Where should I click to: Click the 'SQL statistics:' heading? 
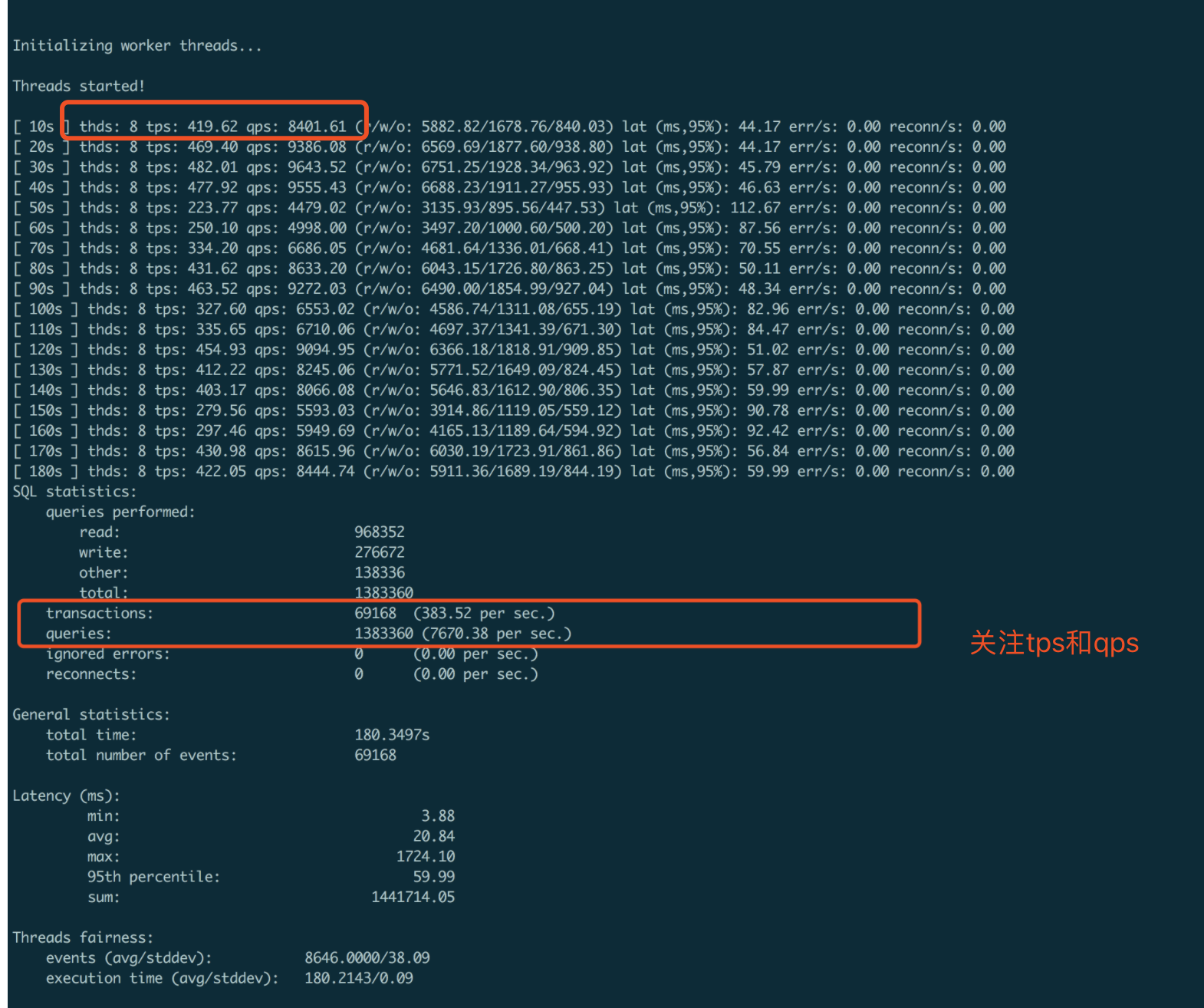(74, 492)
